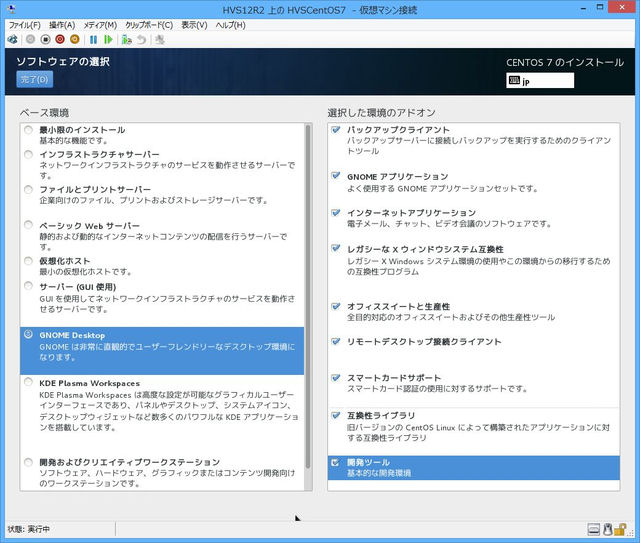Click the ソフトウェアの選択 page title

63,62
